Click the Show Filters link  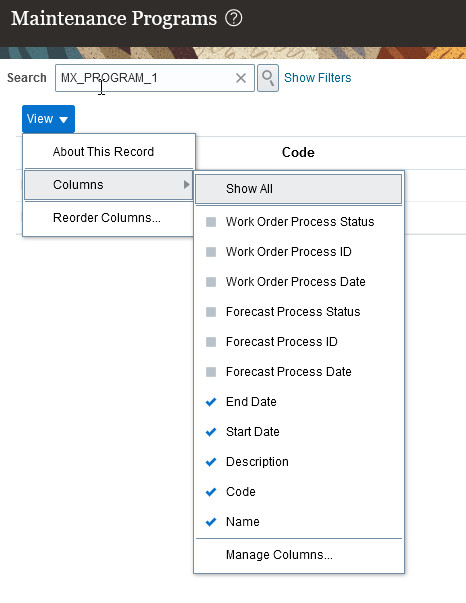tap(318, 78)
